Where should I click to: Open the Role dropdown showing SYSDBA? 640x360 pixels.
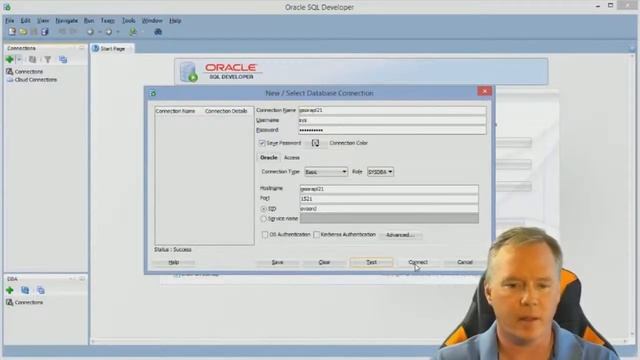380,172
